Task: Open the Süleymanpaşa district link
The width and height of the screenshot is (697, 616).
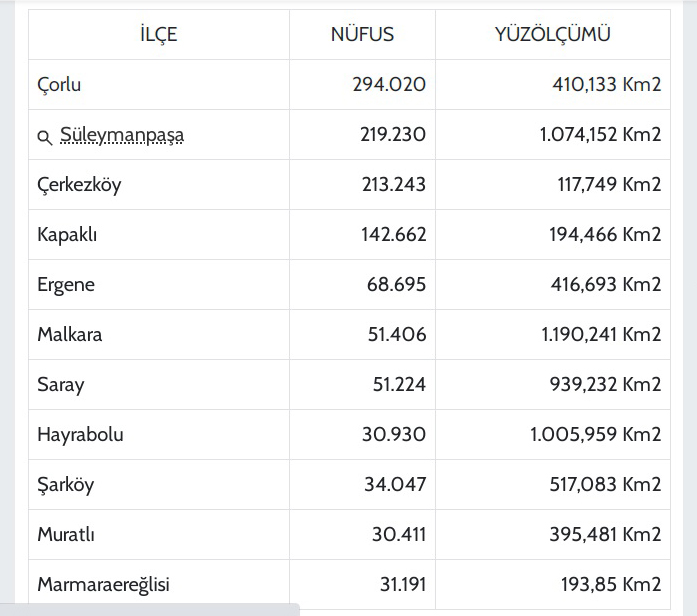Action: [122, 135]
